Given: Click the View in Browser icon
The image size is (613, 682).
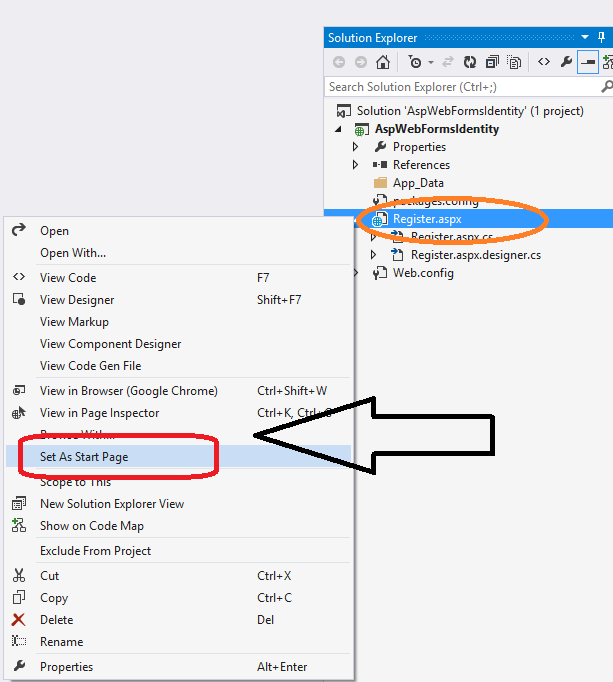Looking at the screenshot, I should tap(19, 390).
